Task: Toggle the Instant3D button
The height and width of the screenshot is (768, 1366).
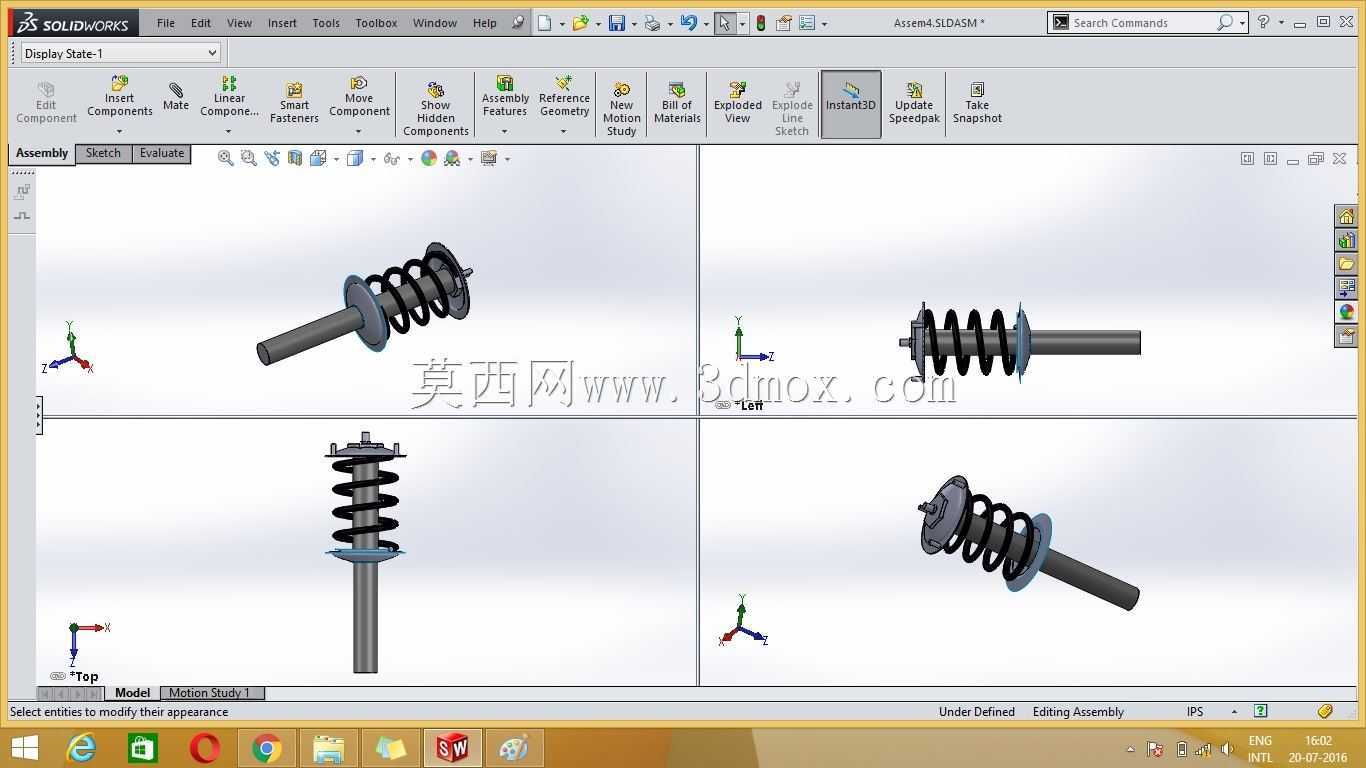Action: 851,104
